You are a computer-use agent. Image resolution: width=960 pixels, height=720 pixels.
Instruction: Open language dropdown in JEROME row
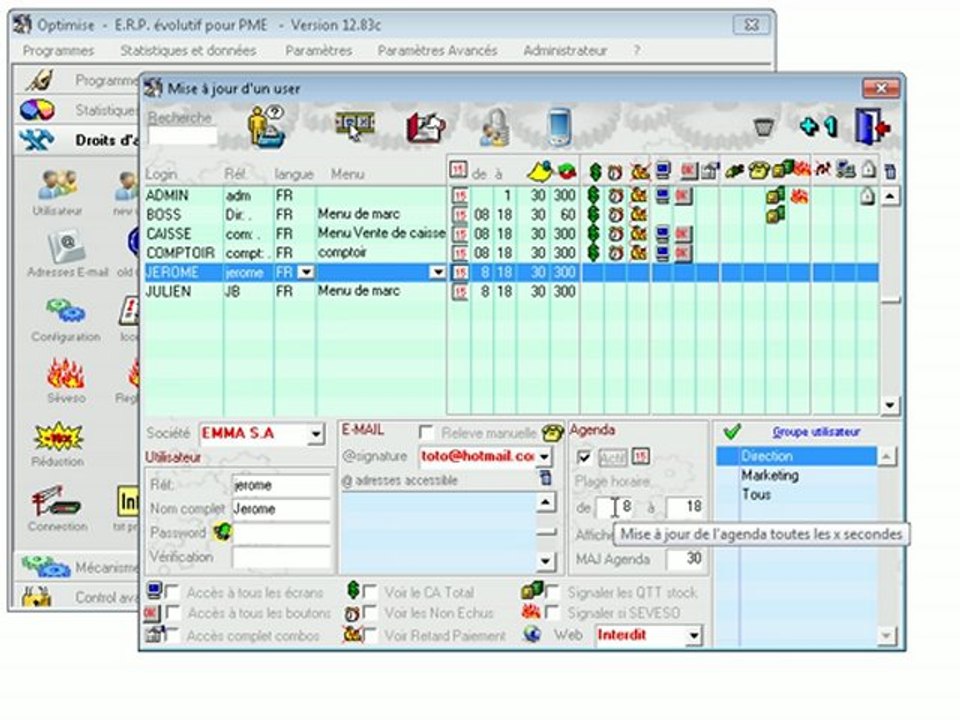click(306, 272)
